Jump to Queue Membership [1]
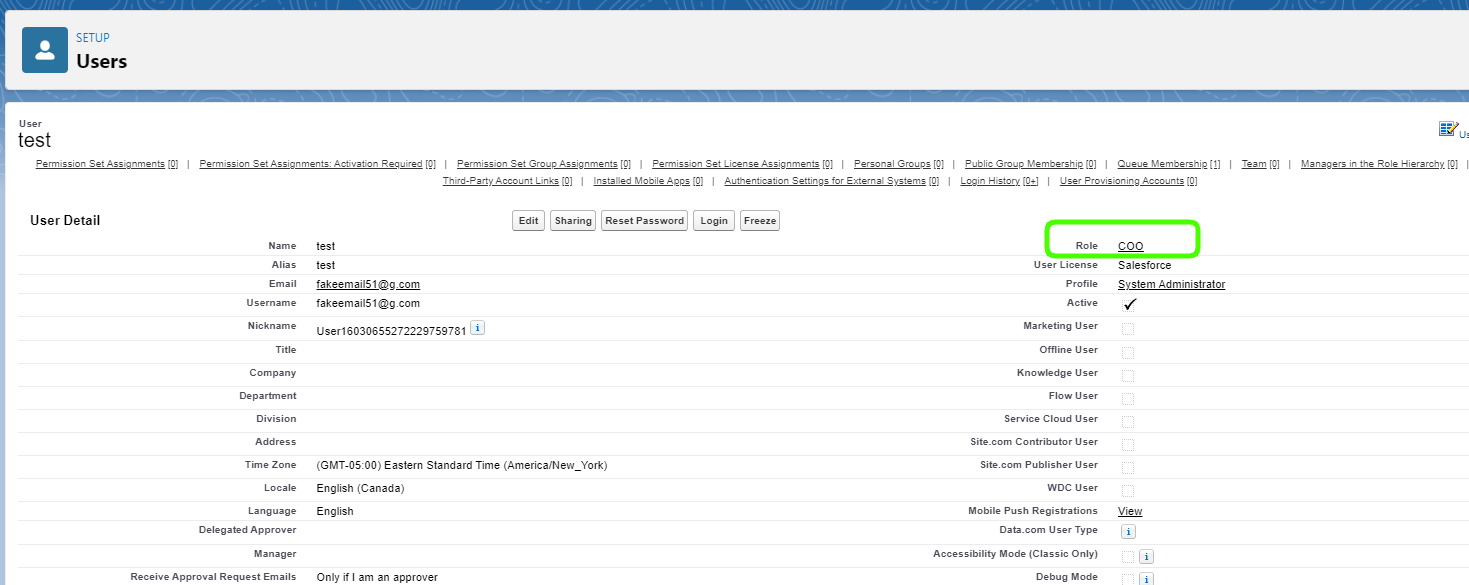Image resolution: width=1469 pixels, height=585 pixels. click(1169, 164)
